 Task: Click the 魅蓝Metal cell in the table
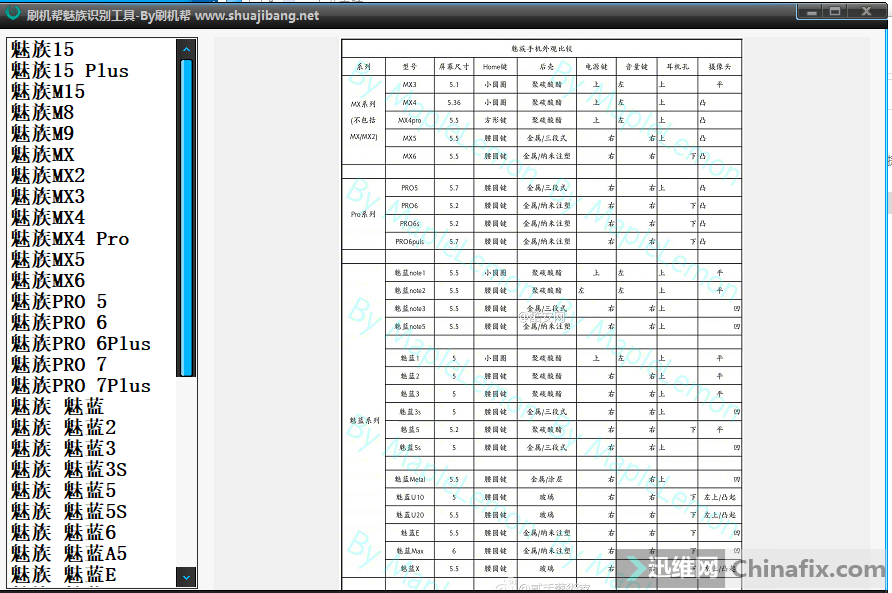coord(410,480)
